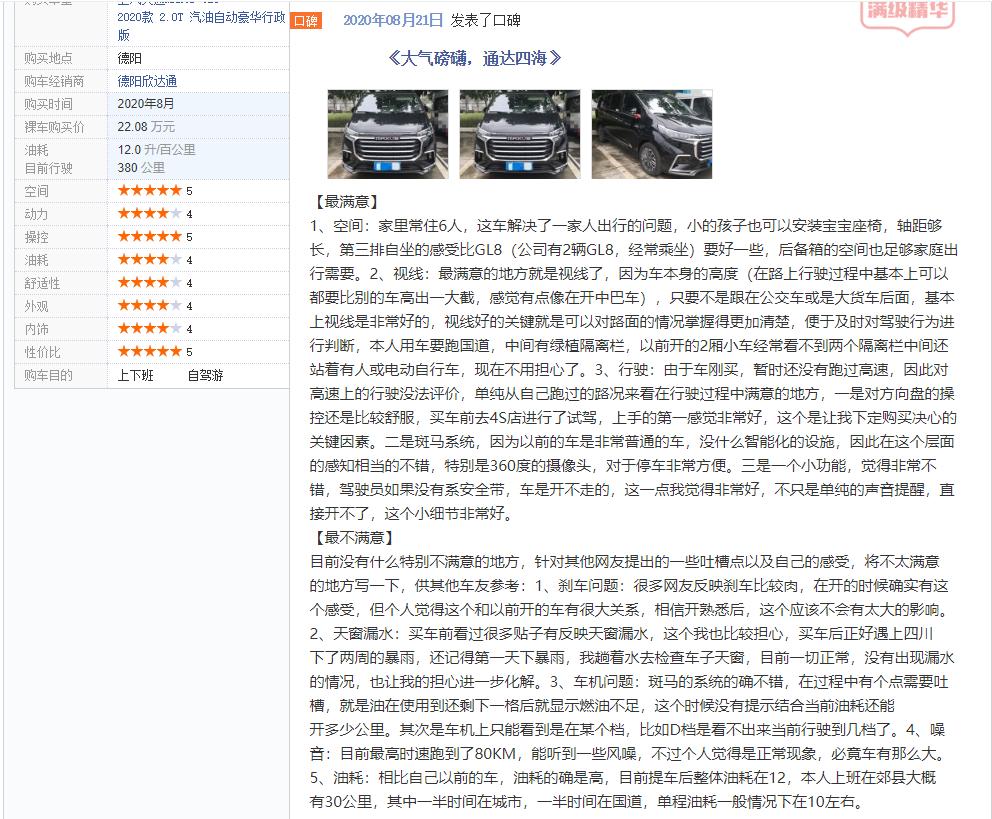Click purchase time 2020年8月

pos(146,104)
